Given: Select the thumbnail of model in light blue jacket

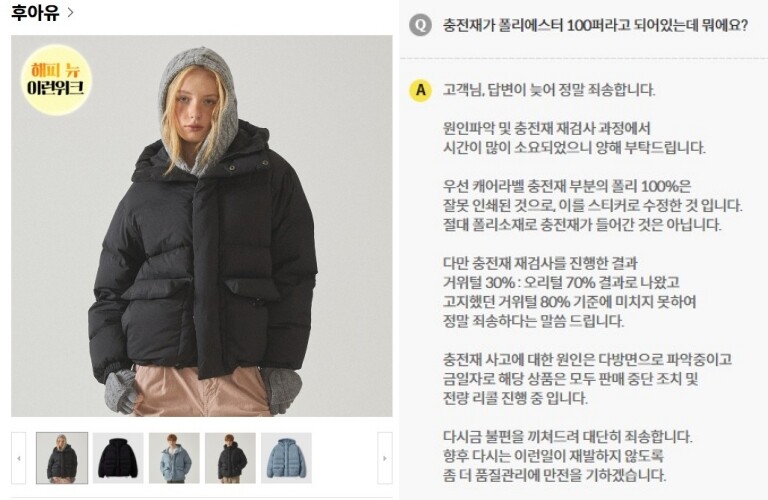Looking at the screenshot, I should (x=174, y=458).
